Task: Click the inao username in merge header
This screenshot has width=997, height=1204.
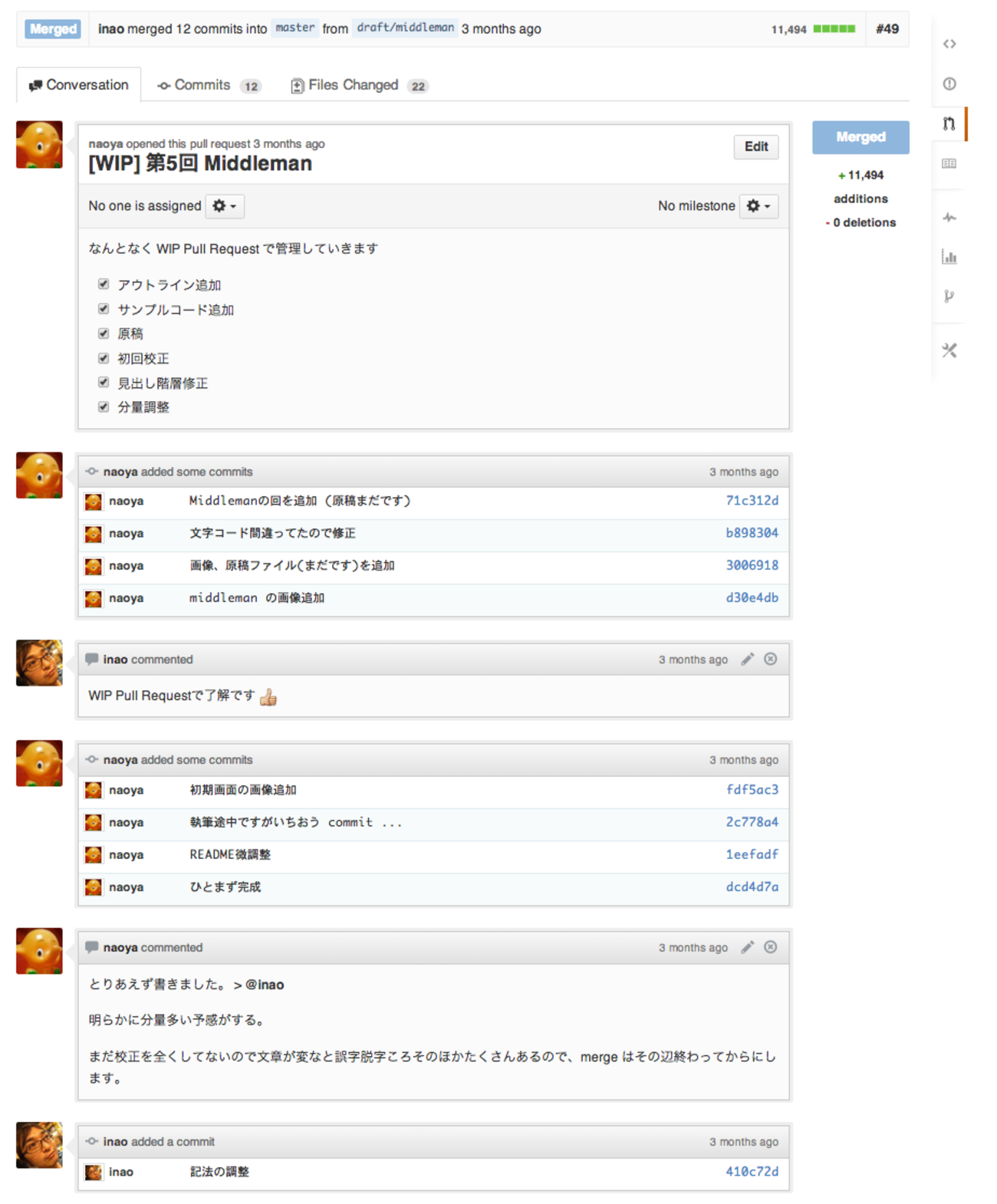Action: [111, 29]
